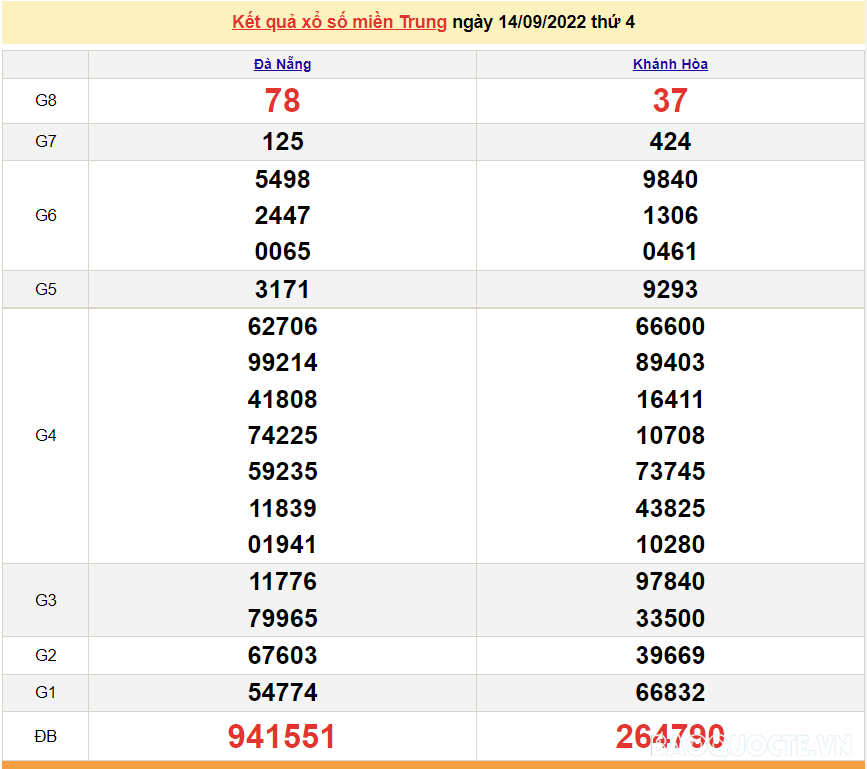Click the red number 78 under Đà Nẵng

(282, 100)
